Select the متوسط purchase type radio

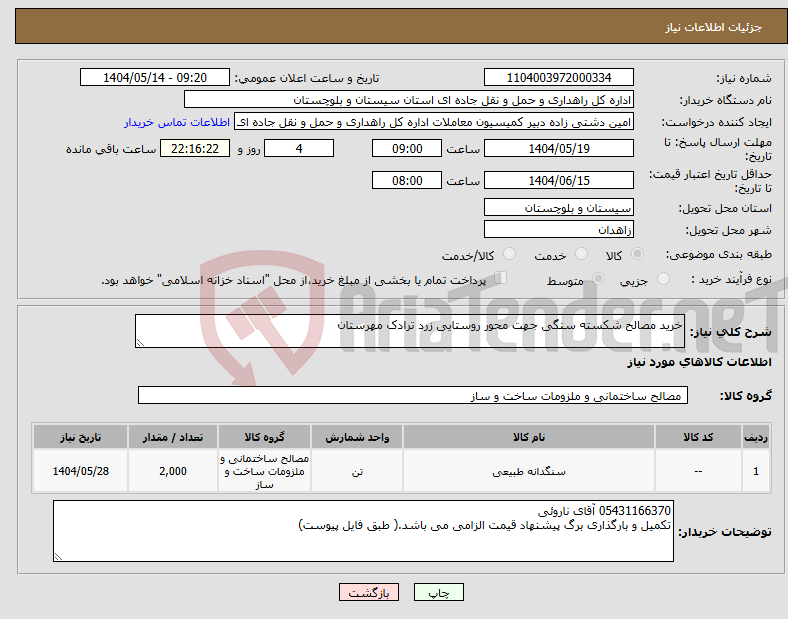598,279
